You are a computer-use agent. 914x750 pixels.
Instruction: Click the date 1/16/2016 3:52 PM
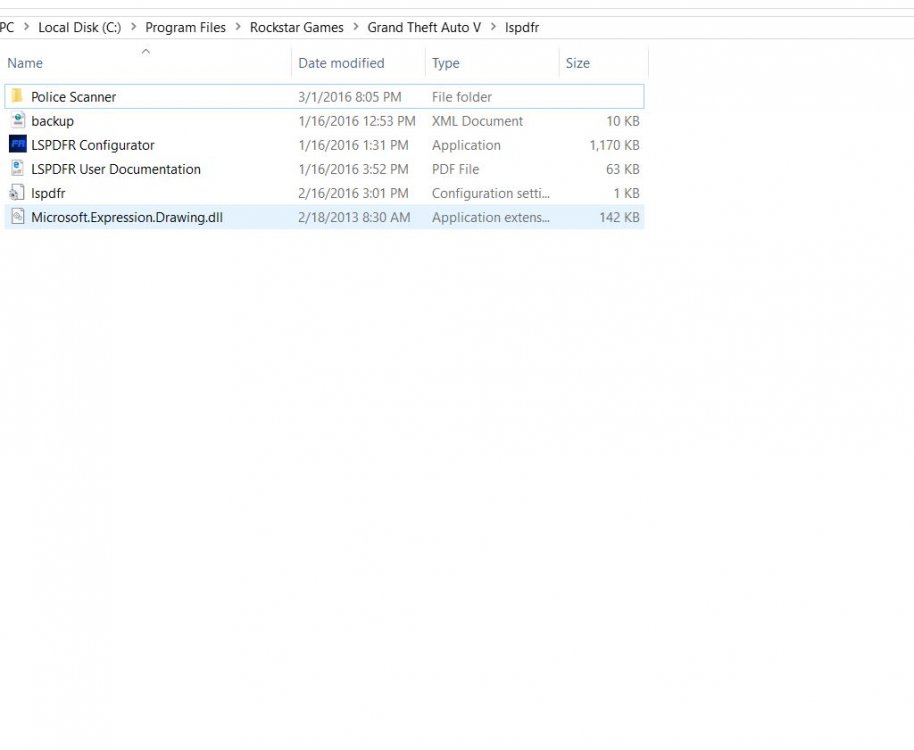[x=353, y=169]
